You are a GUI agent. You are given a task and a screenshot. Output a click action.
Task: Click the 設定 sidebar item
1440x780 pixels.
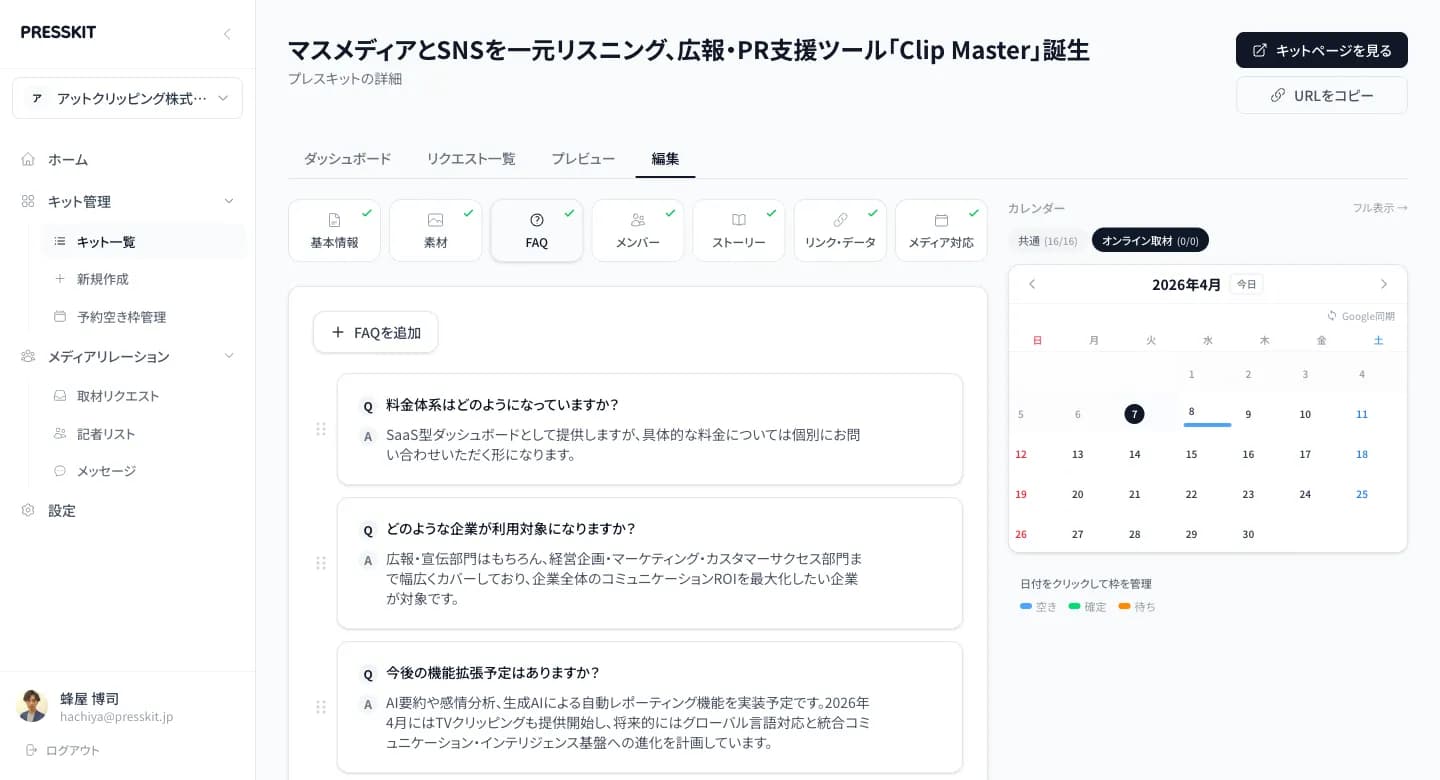tap(127, 510)
